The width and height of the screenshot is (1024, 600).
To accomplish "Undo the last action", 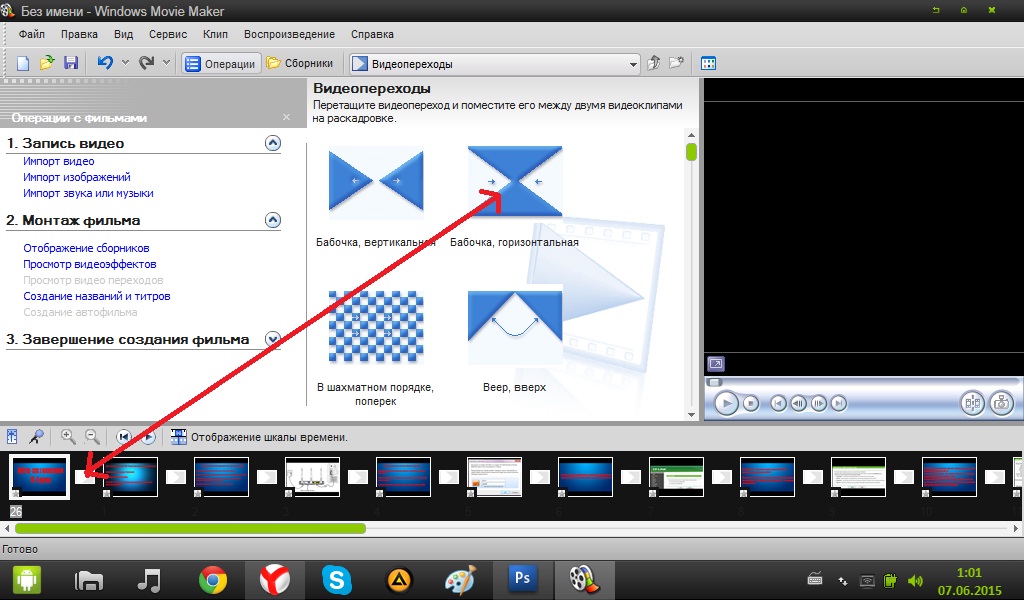I will coord(105,63).
